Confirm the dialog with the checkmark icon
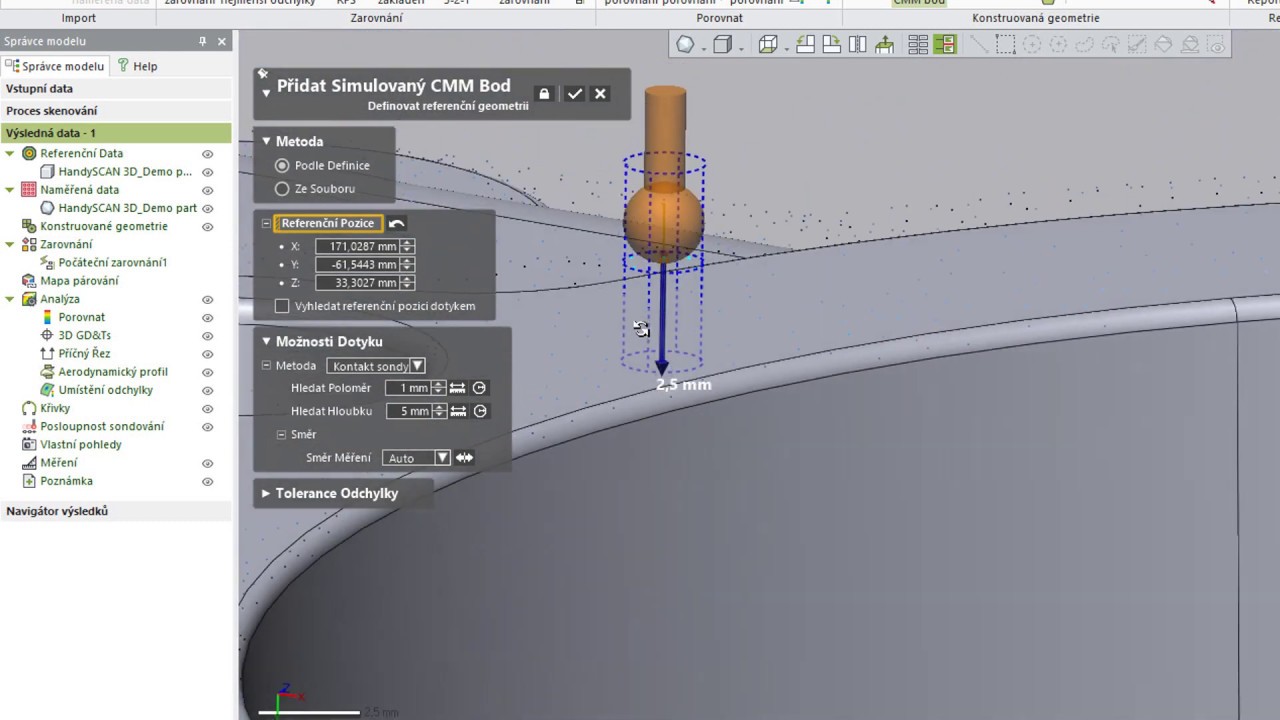1280x720 pixels. [x=574, y=94]
